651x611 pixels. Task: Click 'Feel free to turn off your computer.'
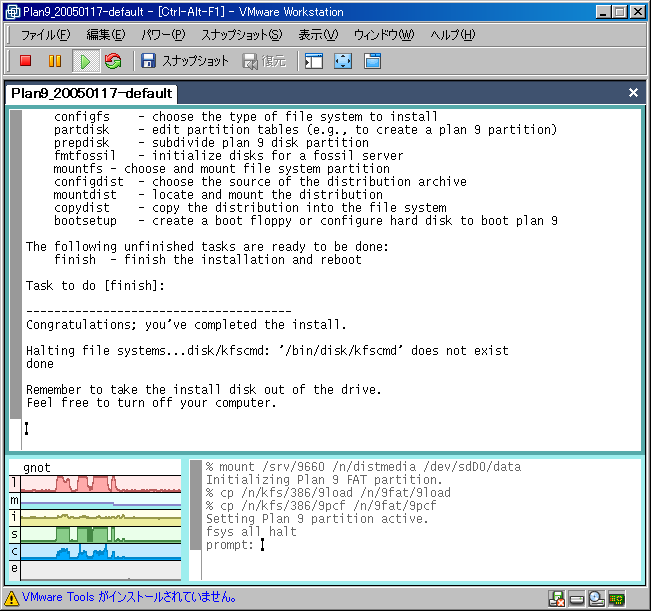pyautogui.click(x=151, y=403)
